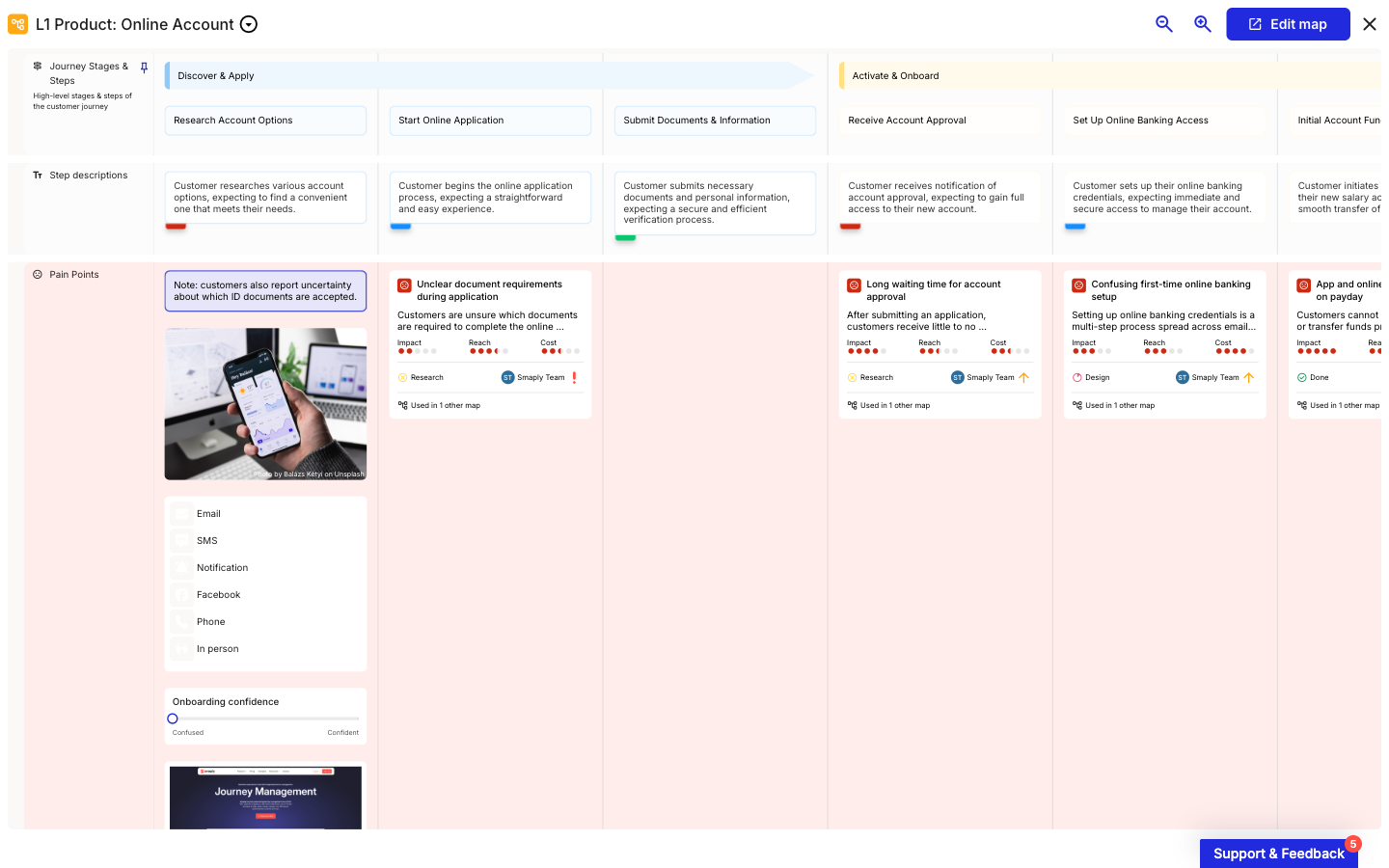This screenshot has height=868, width=1389.
Task: Click the priority arrow on Long waiting time card
Action: click(1023, 378)
